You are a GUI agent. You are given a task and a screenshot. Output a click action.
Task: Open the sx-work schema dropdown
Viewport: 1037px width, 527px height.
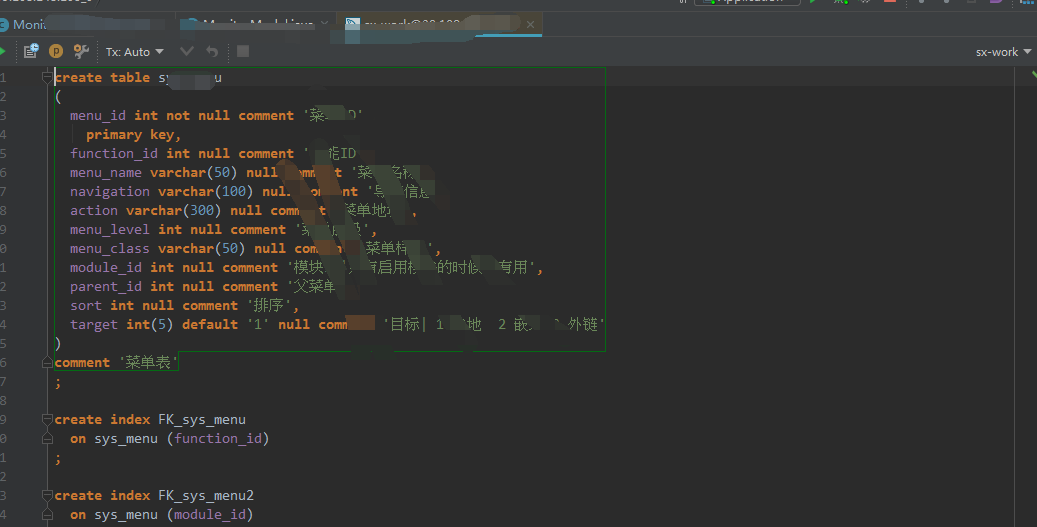point(1003,52)
